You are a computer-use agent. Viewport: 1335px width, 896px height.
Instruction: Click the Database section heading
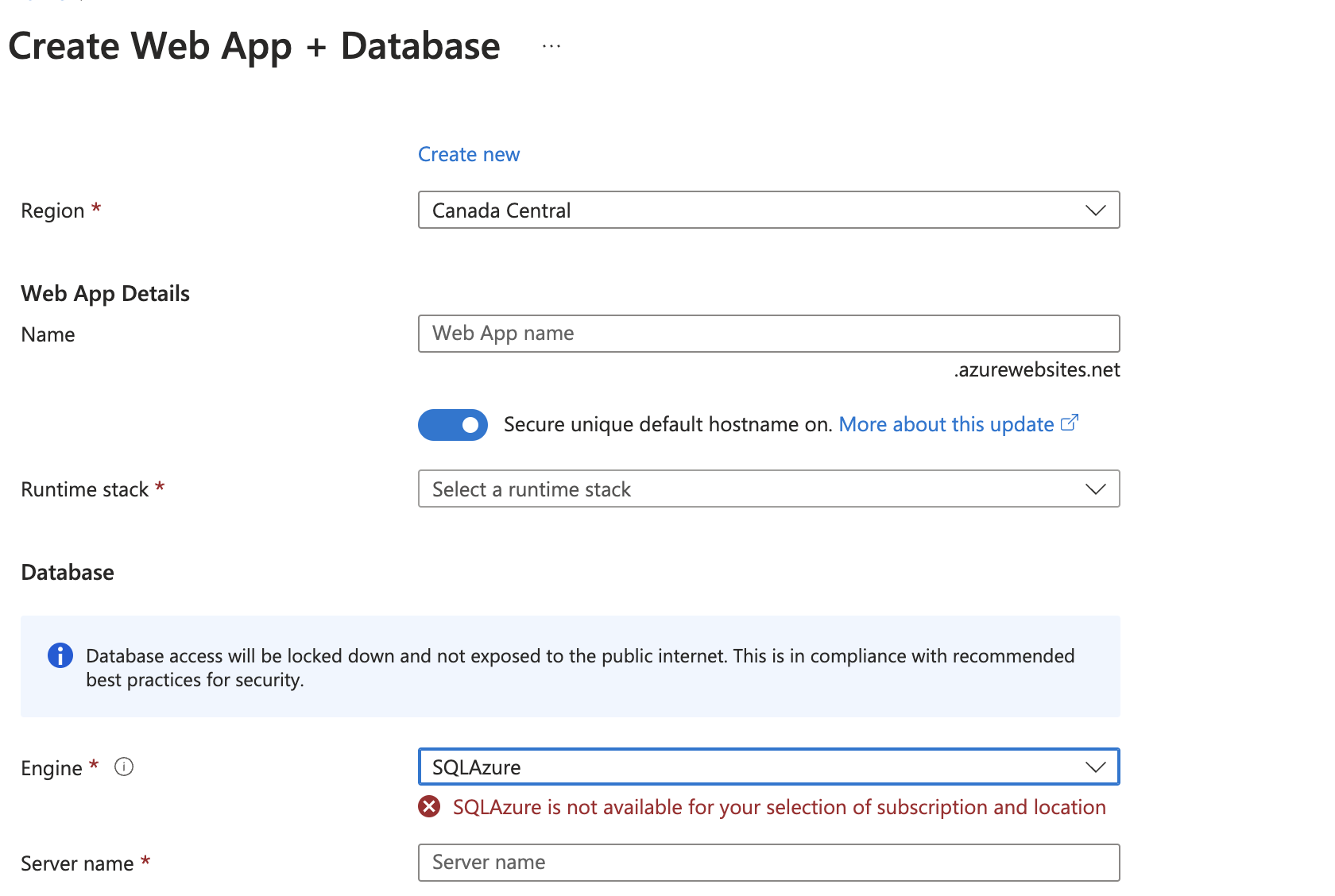coord(68,572)
